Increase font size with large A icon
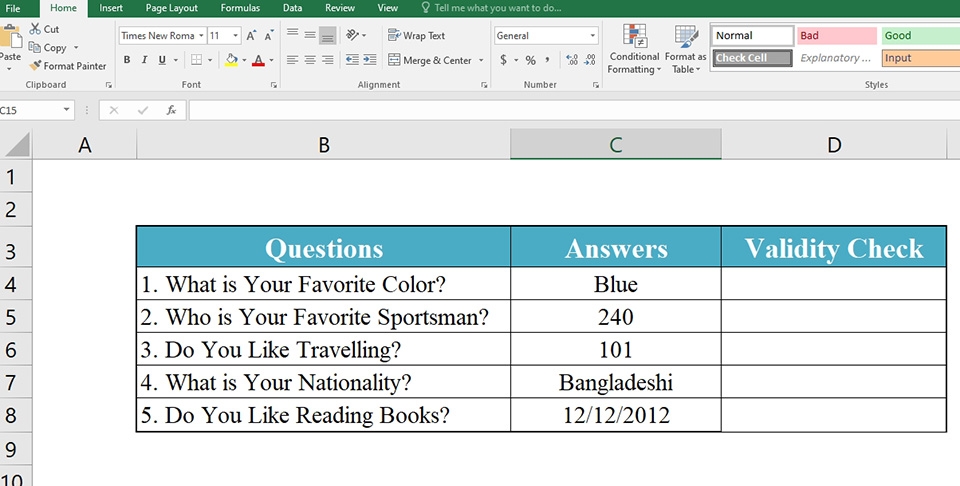The image size is (960, 486). [251, 36]
